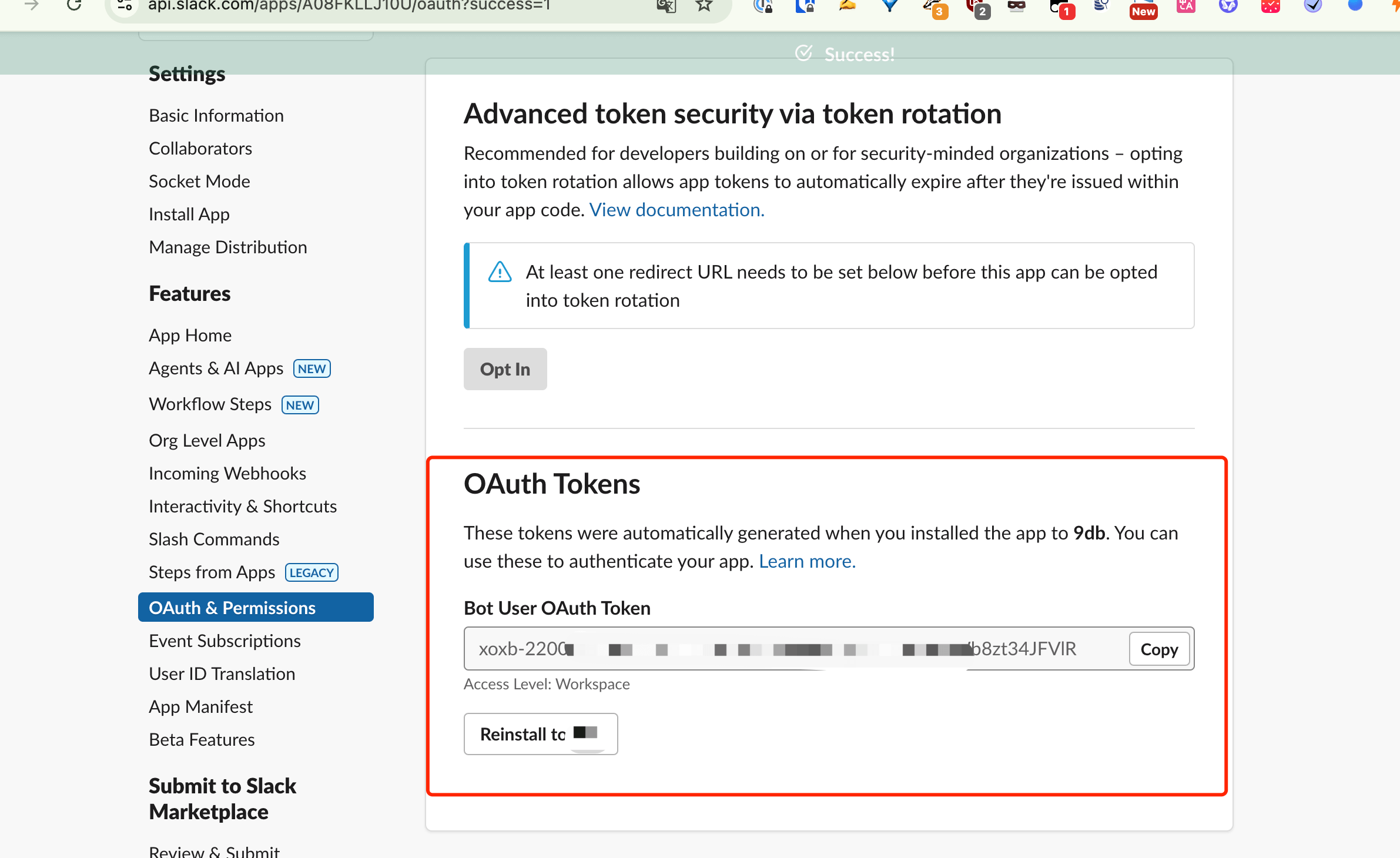This screenshot has width=1400, height=858.
Task: Click Opt In for token rotation
Action: (505, 369)
